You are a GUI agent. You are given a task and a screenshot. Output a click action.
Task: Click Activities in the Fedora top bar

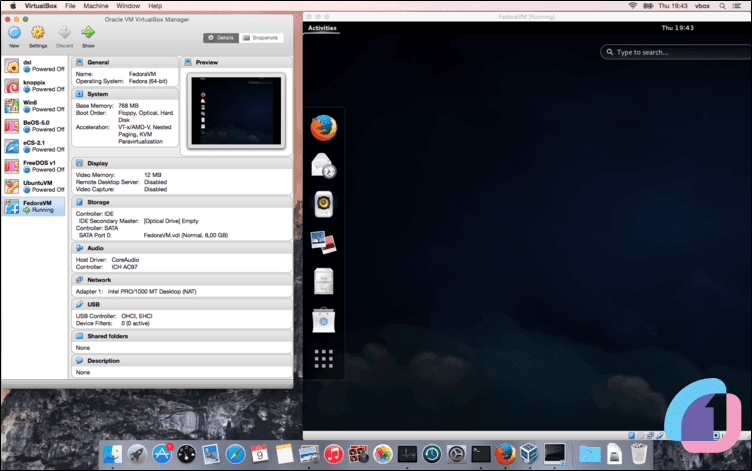click(x=322, y=28)
